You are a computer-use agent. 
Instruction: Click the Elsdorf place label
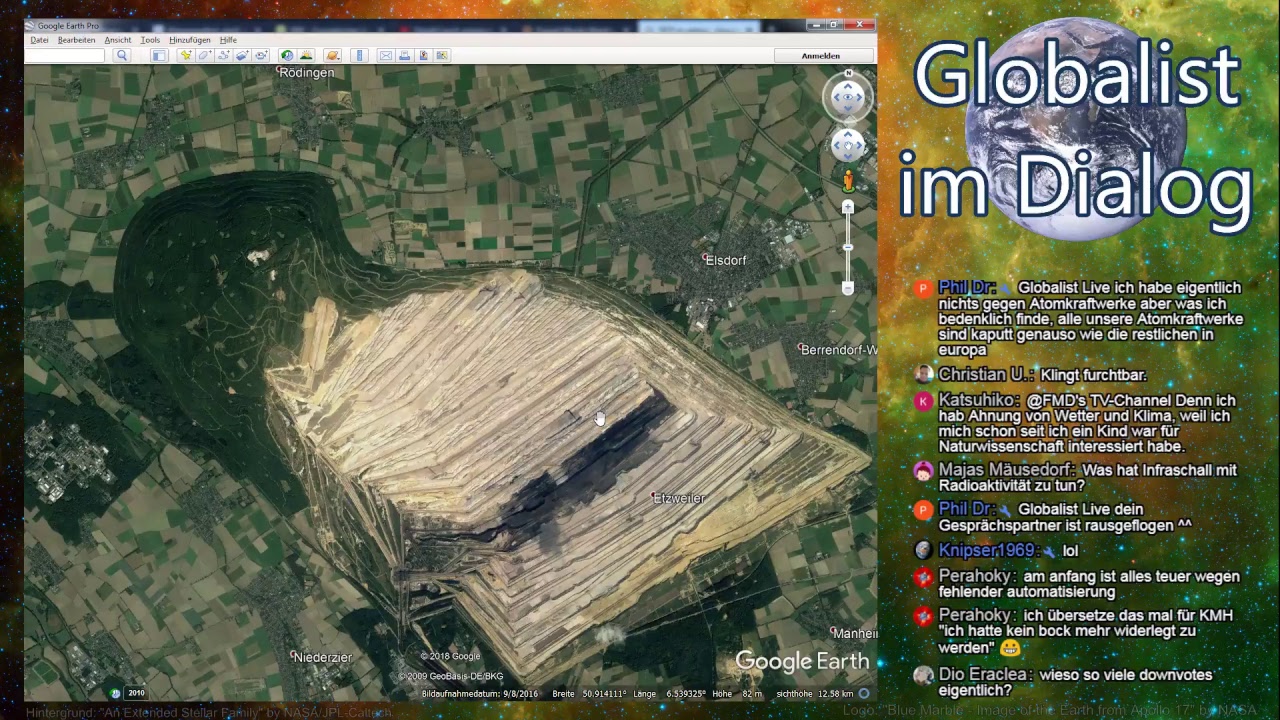coord(726,260)
